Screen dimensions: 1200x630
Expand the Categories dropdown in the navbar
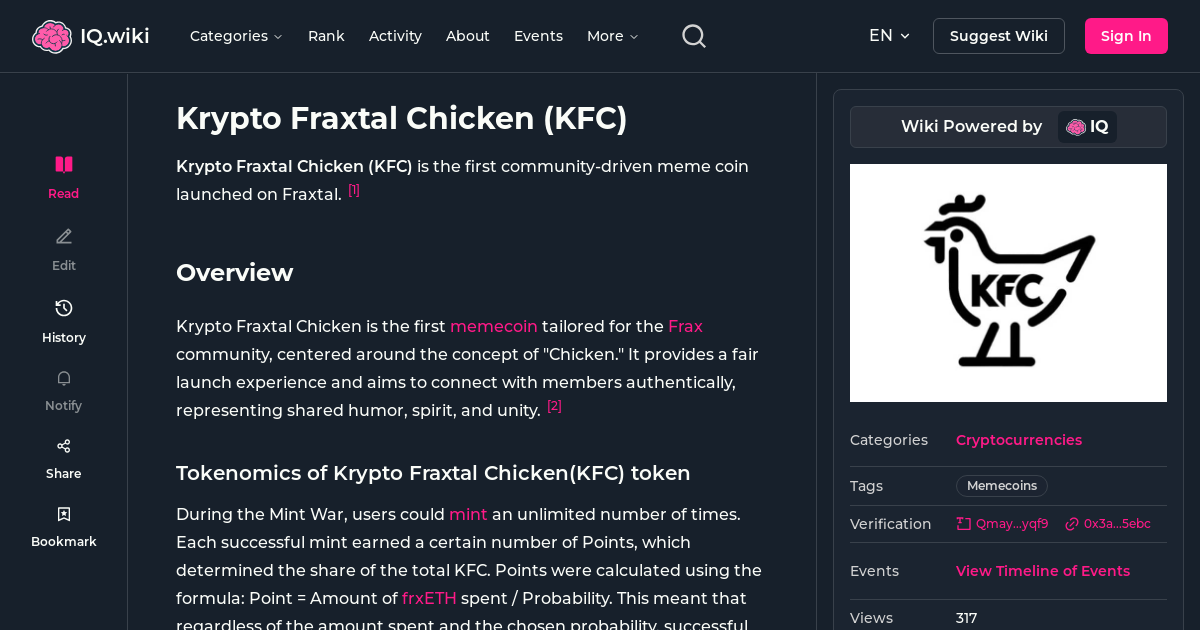pyautogui.click(x=236, y=36)
